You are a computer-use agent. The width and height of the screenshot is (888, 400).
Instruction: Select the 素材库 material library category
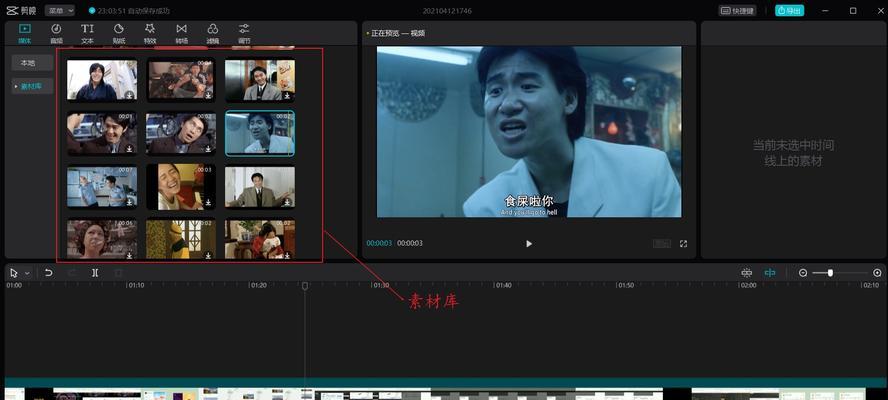[x=32, y=86]
